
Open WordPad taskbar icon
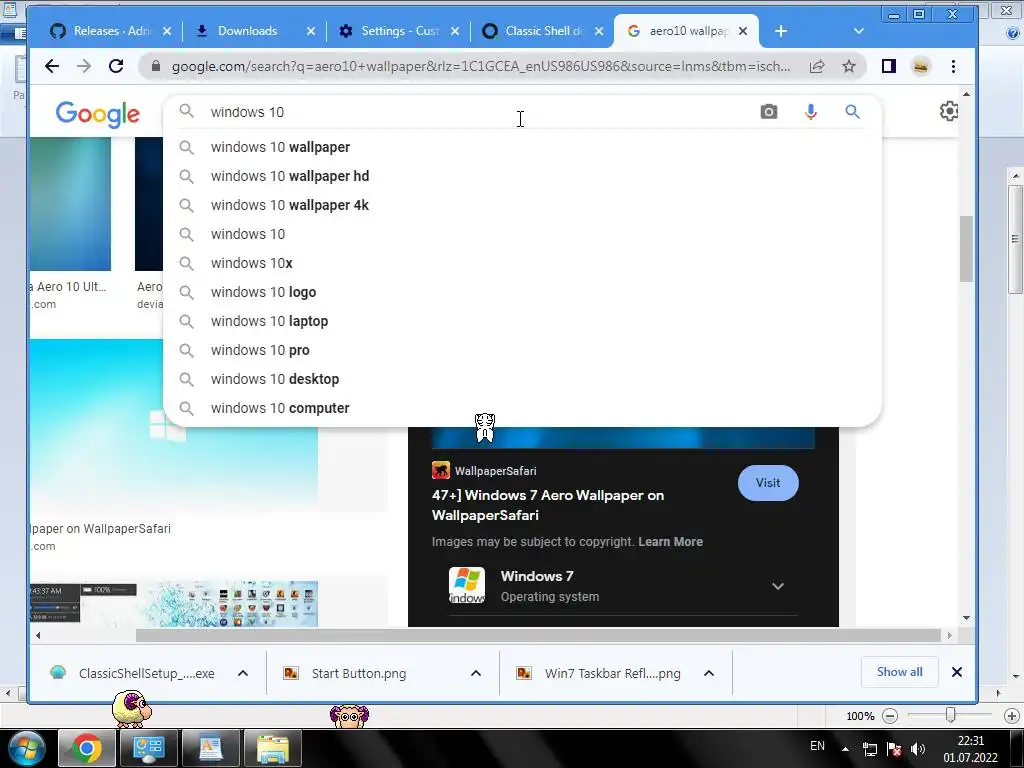coord(210,748)
